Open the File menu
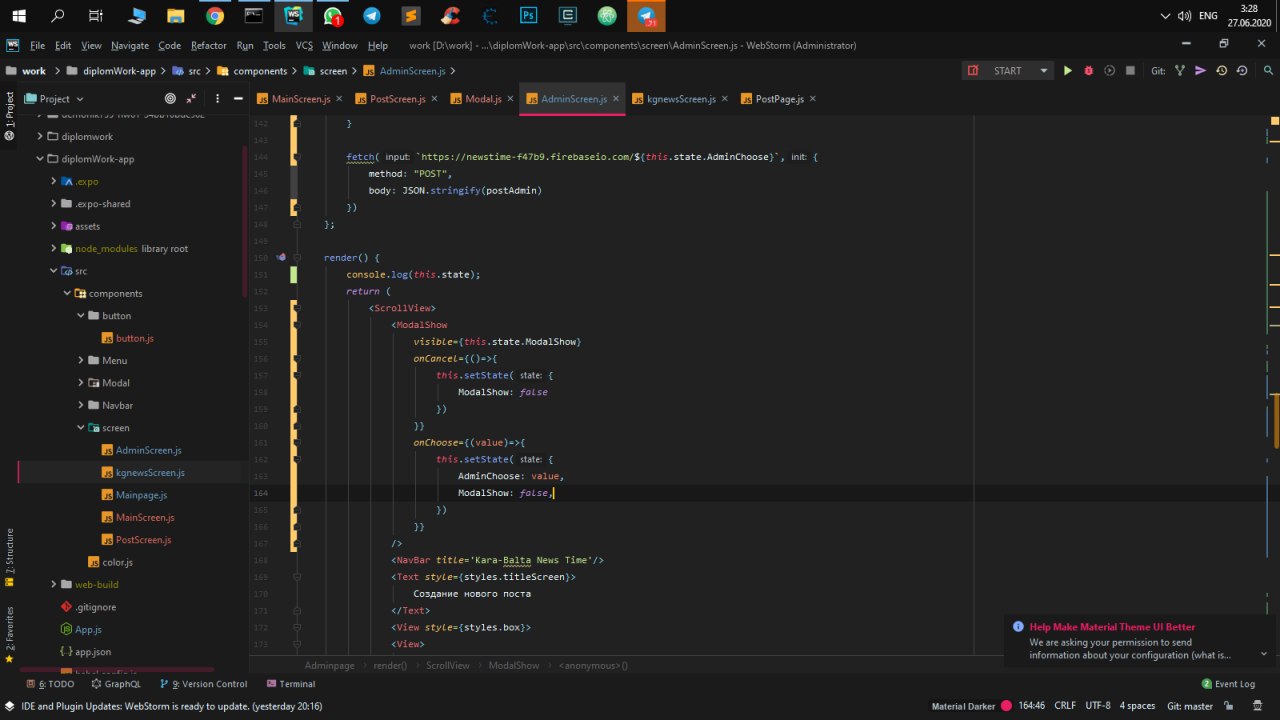1280x720 pixels. (38, 45)
